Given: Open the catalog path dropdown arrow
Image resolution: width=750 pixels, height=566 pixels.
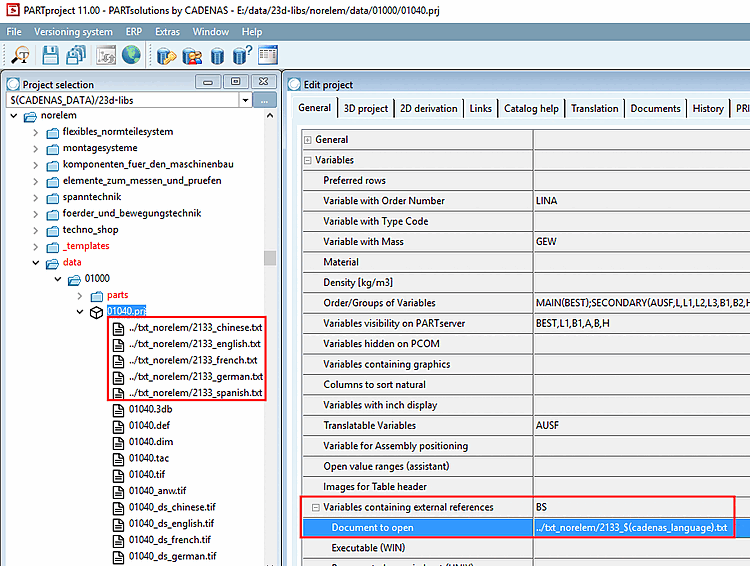Looking at the screenshot, I should pos(245,100).
